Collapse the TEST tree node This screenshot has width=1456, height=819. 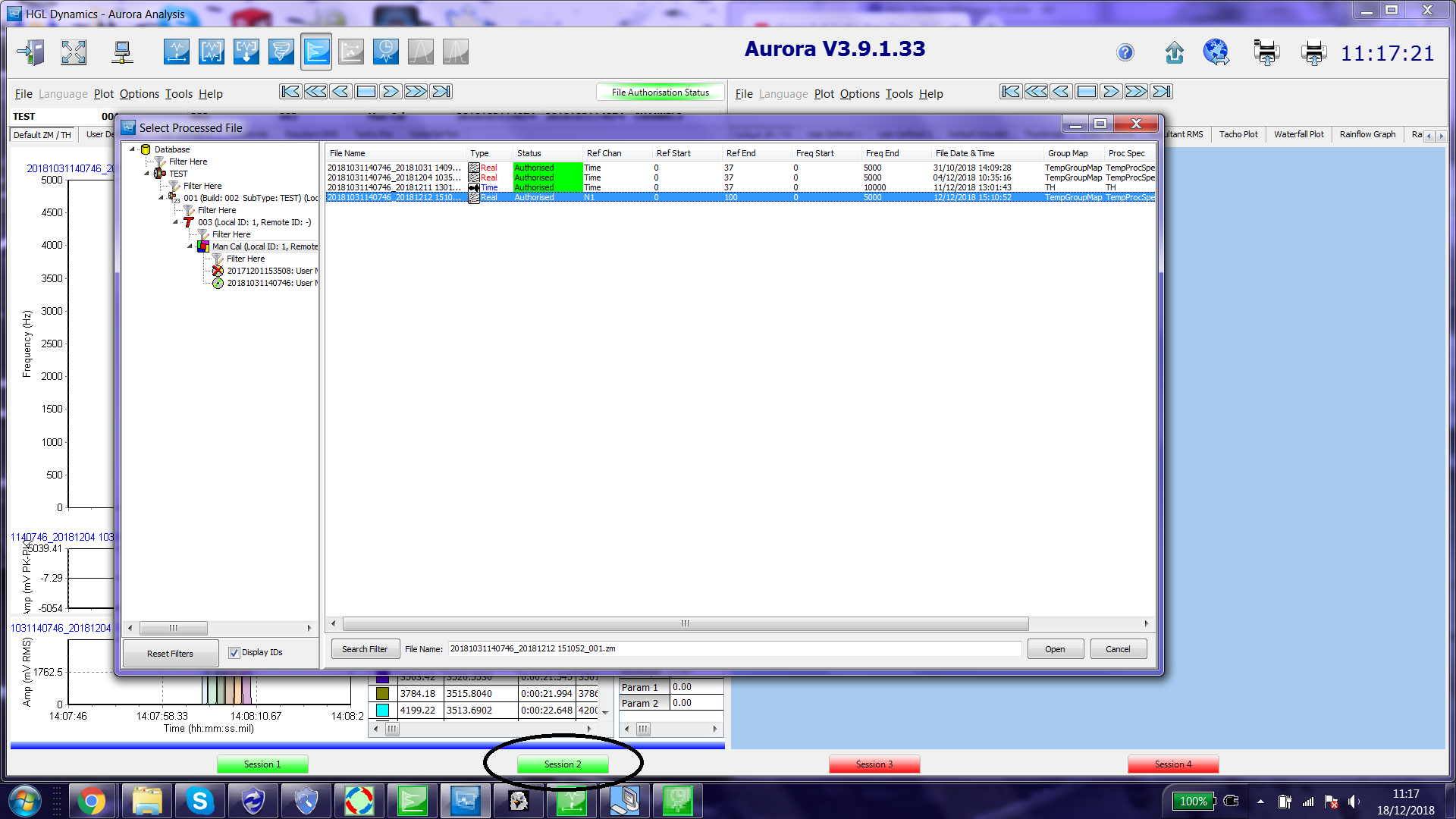tap(147, 174)
